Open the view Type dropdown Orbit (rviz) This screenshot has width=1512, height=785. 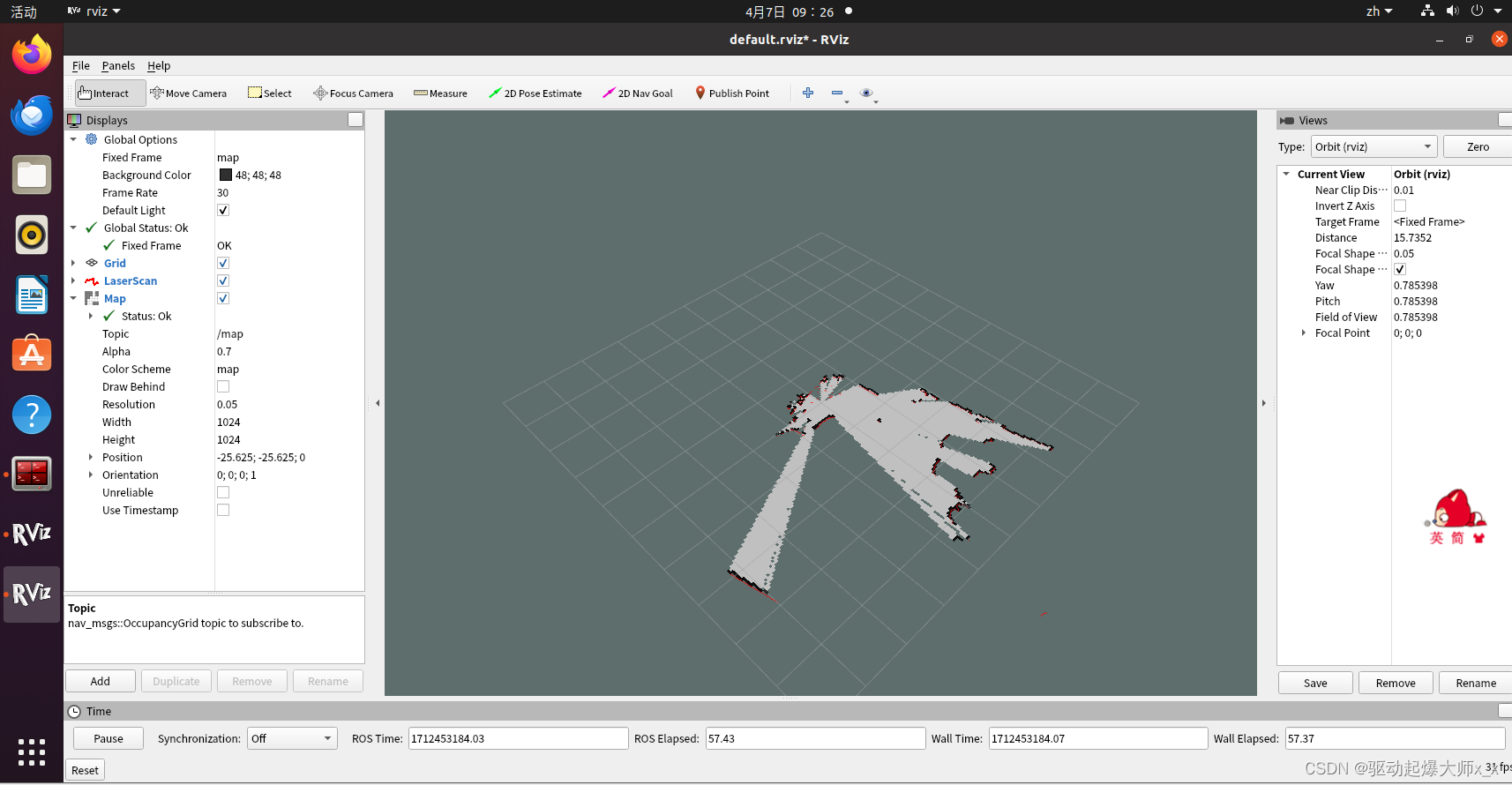(x=1374, y=146)
